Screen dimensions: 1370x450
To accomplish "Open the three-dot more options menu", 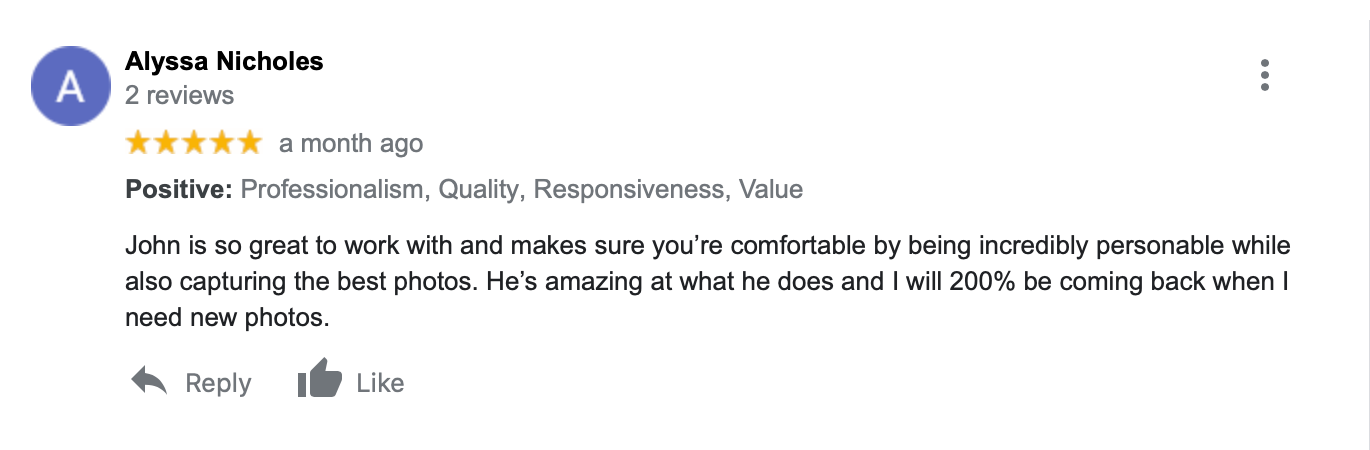I will click(1265, 75).
